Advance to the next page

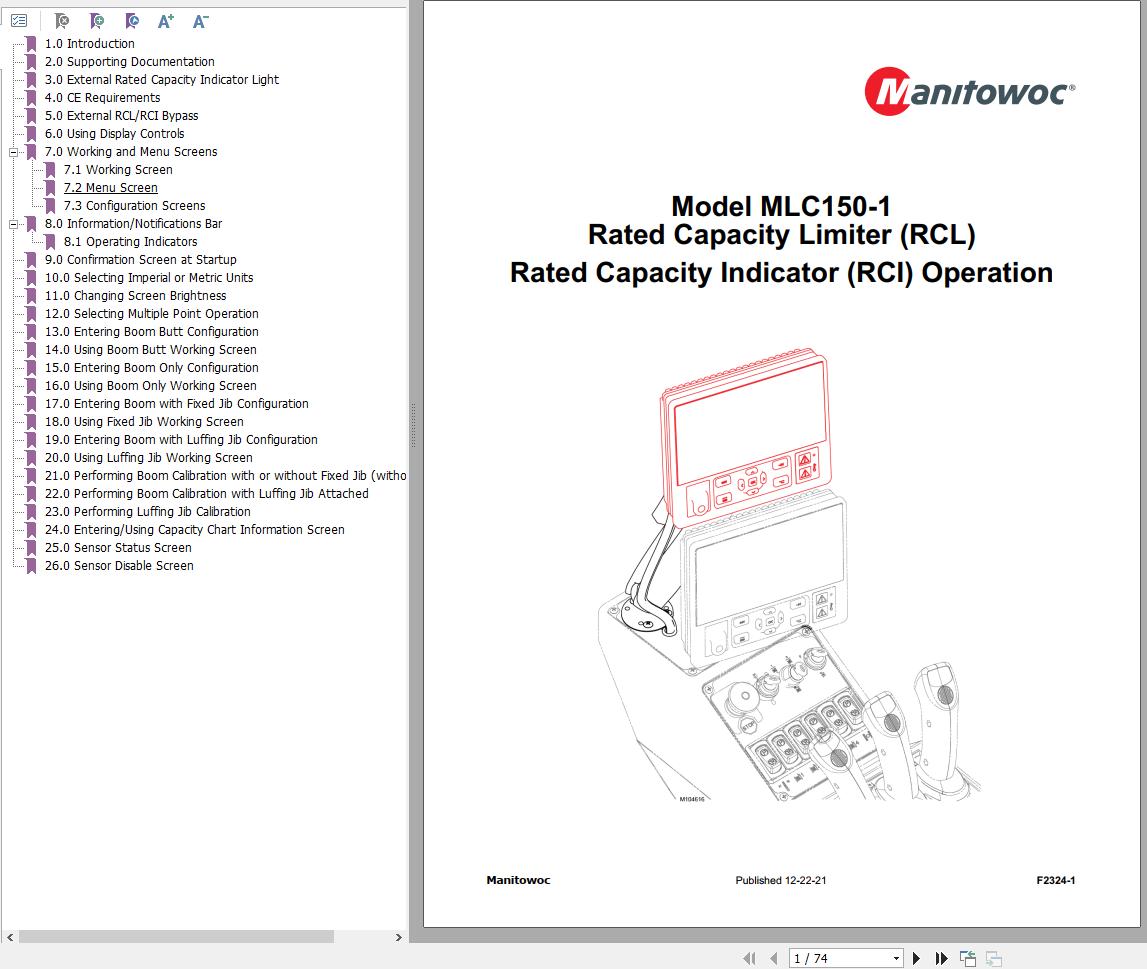click(917, 957)
